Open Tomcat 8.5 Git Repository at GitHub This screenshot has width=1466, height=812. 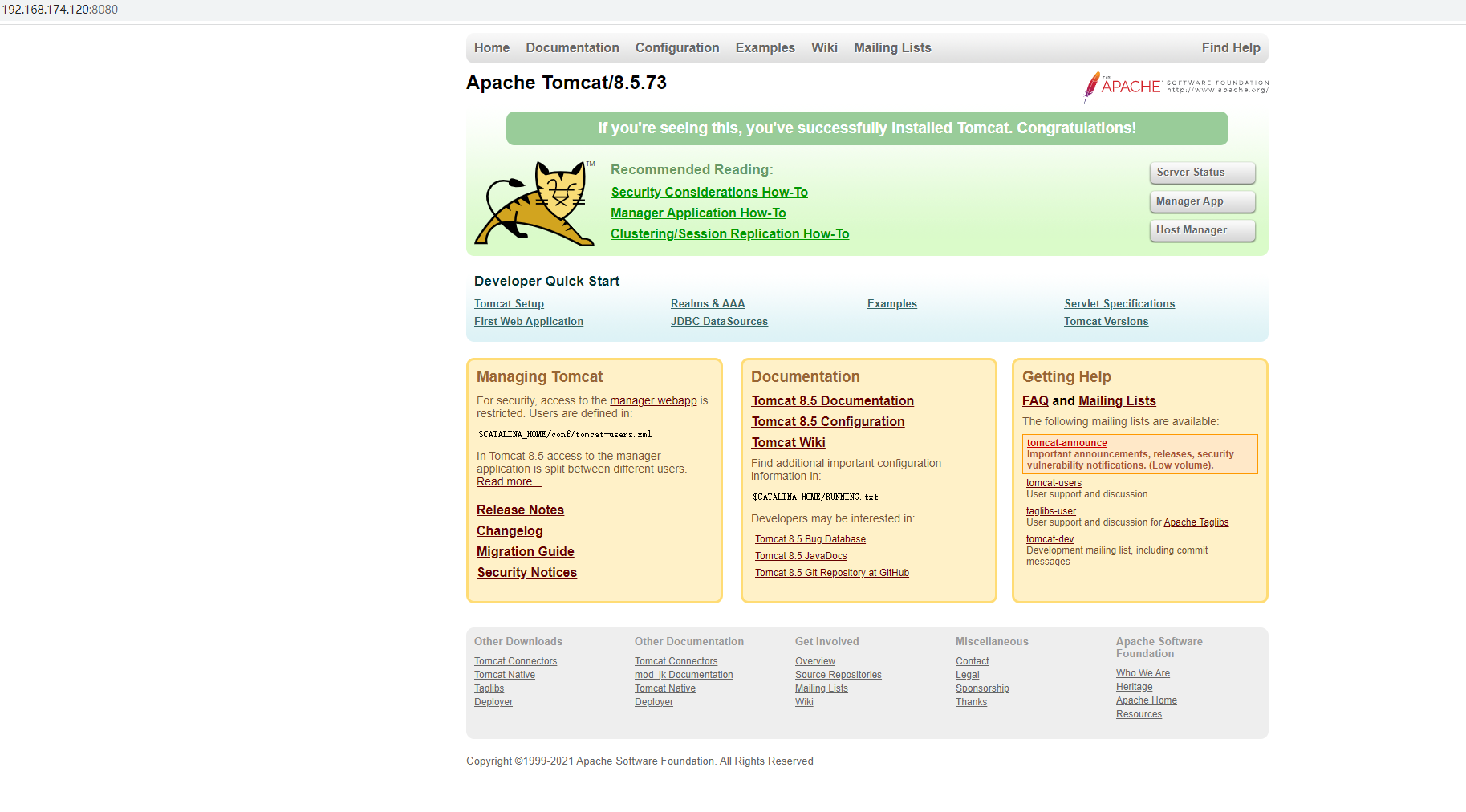832,574
